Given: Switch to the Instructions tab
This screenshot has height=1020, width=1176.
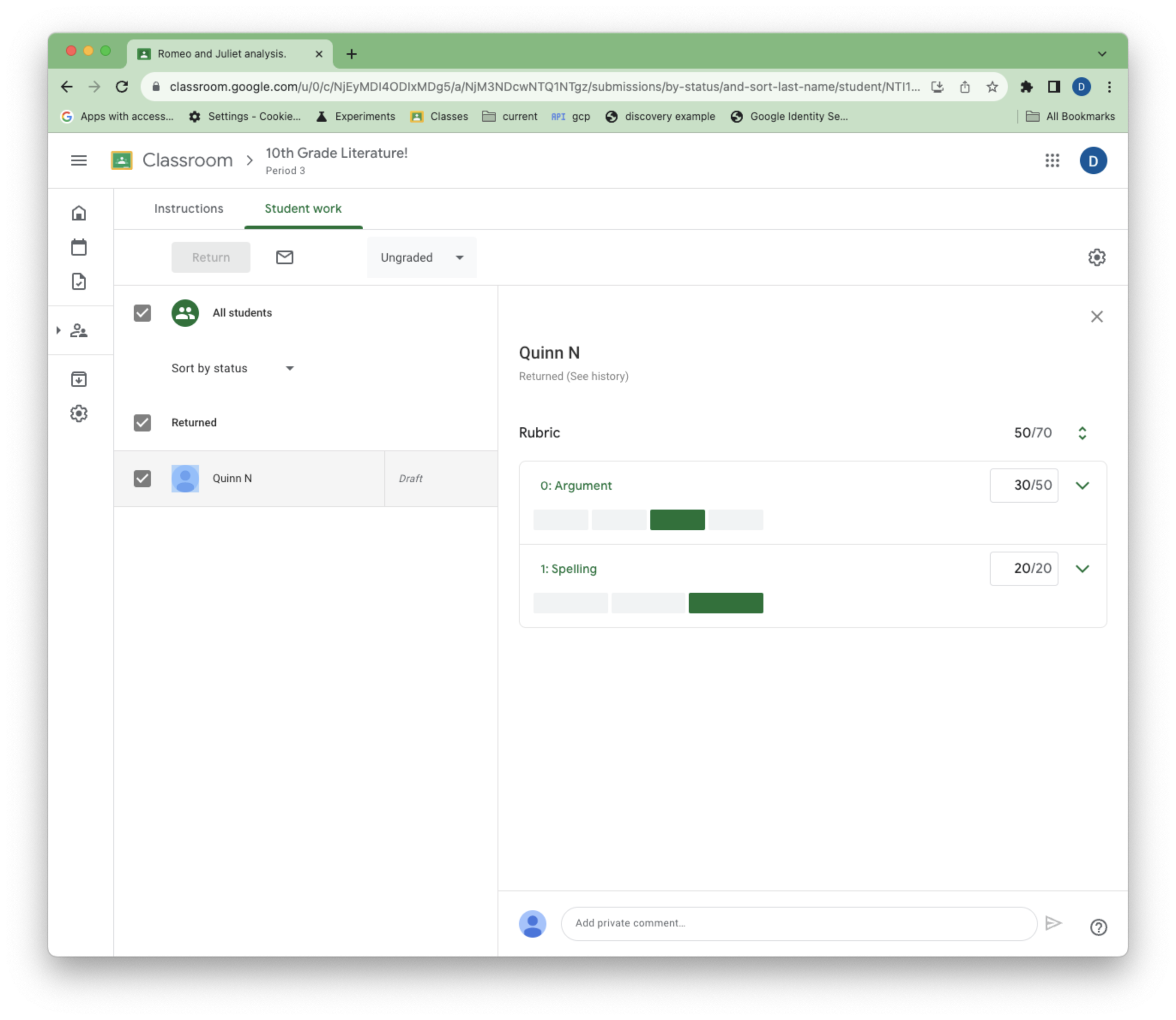Looking at the screenshot, I should 189,208.
